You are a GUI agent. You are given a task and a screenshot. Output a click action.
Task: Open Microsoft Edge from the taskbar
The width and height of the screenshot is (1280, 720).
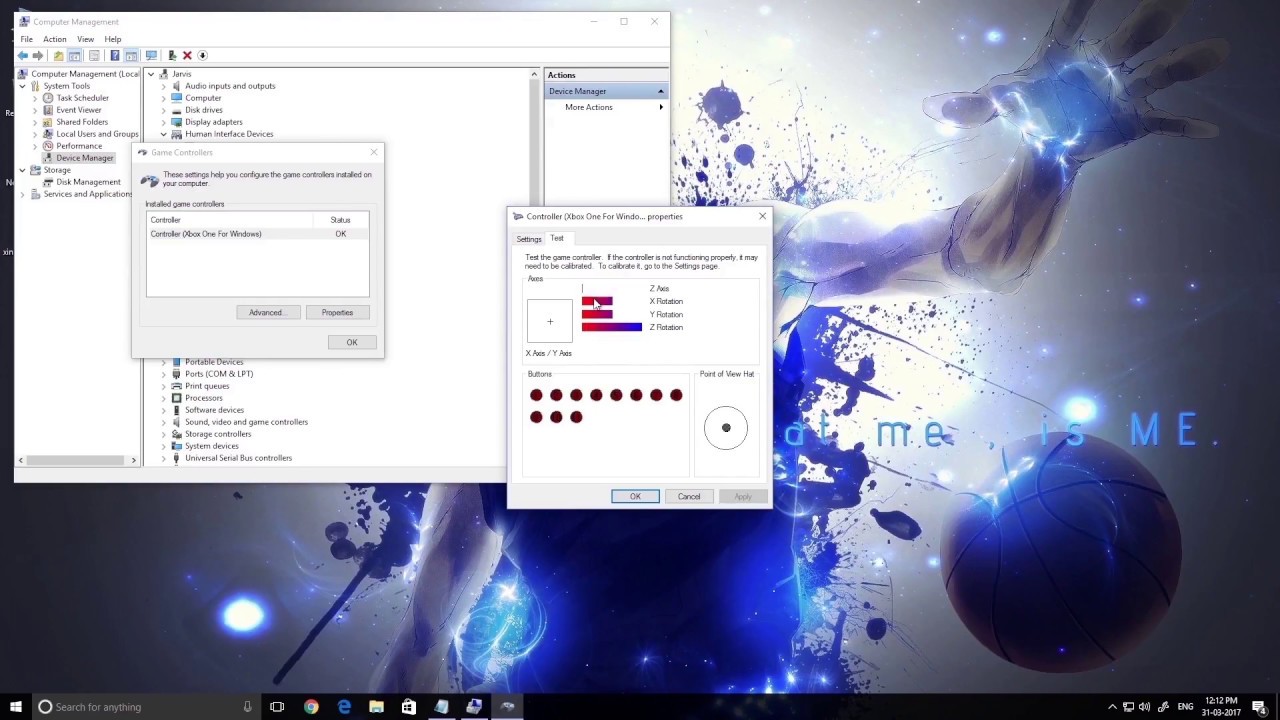click(x=344, y=707)
